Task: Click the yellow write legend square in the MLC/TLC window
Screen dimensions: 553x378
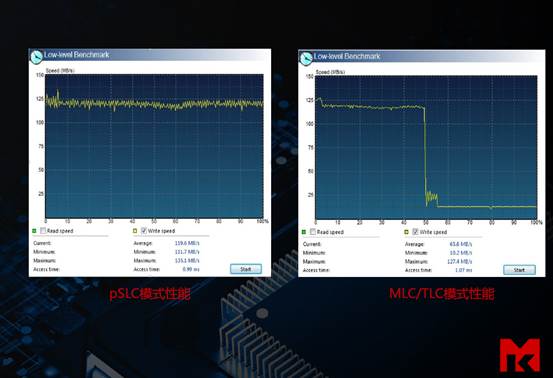Action: pos(406,232)
